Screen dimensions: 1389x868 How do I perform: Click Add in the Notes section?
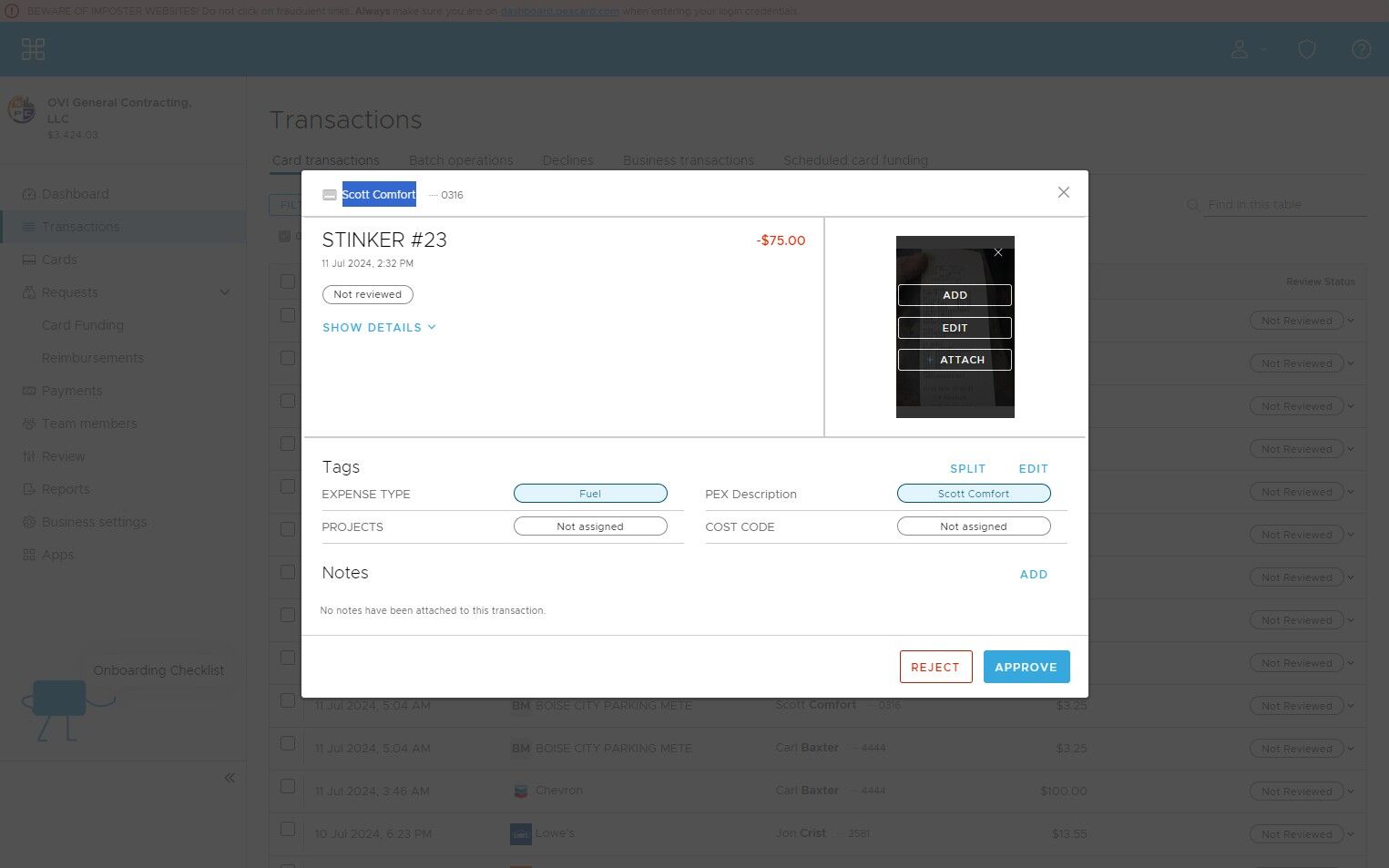(x=1034, y=575)
